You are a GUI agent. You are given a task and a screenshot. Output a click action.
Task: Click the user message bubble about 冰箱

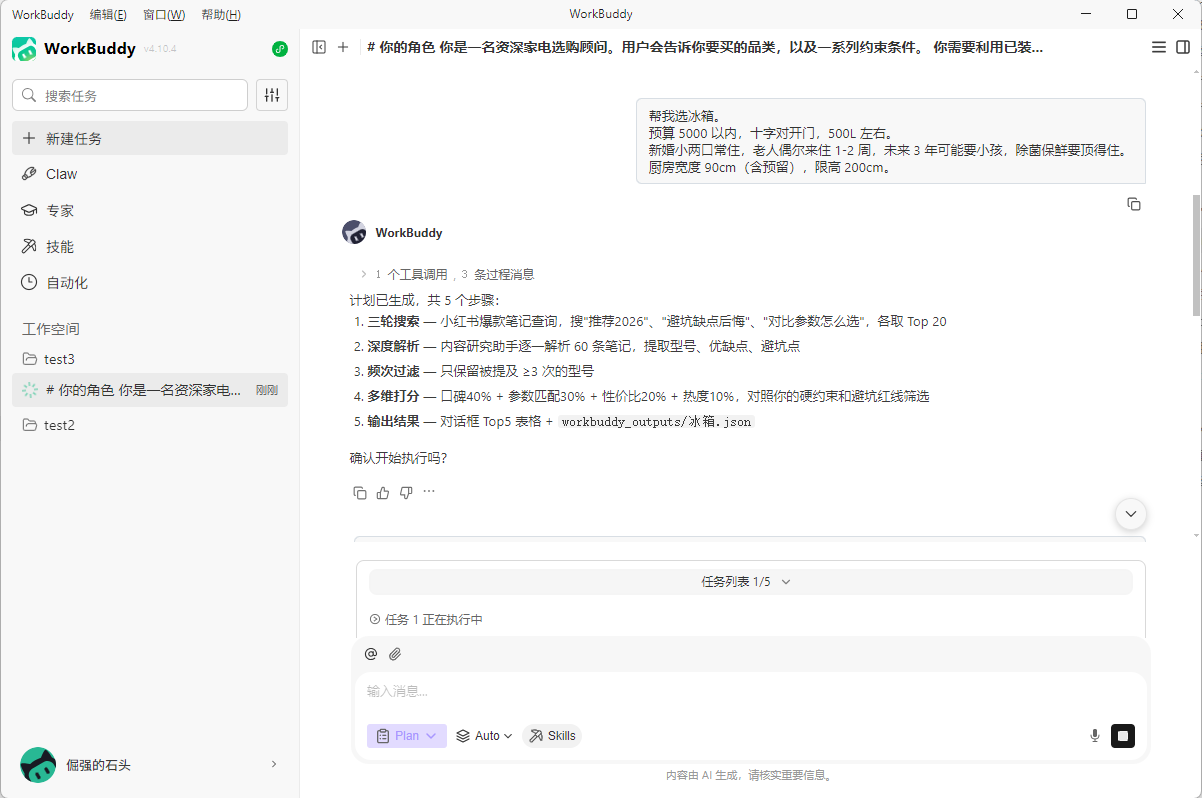pos(891,141)
